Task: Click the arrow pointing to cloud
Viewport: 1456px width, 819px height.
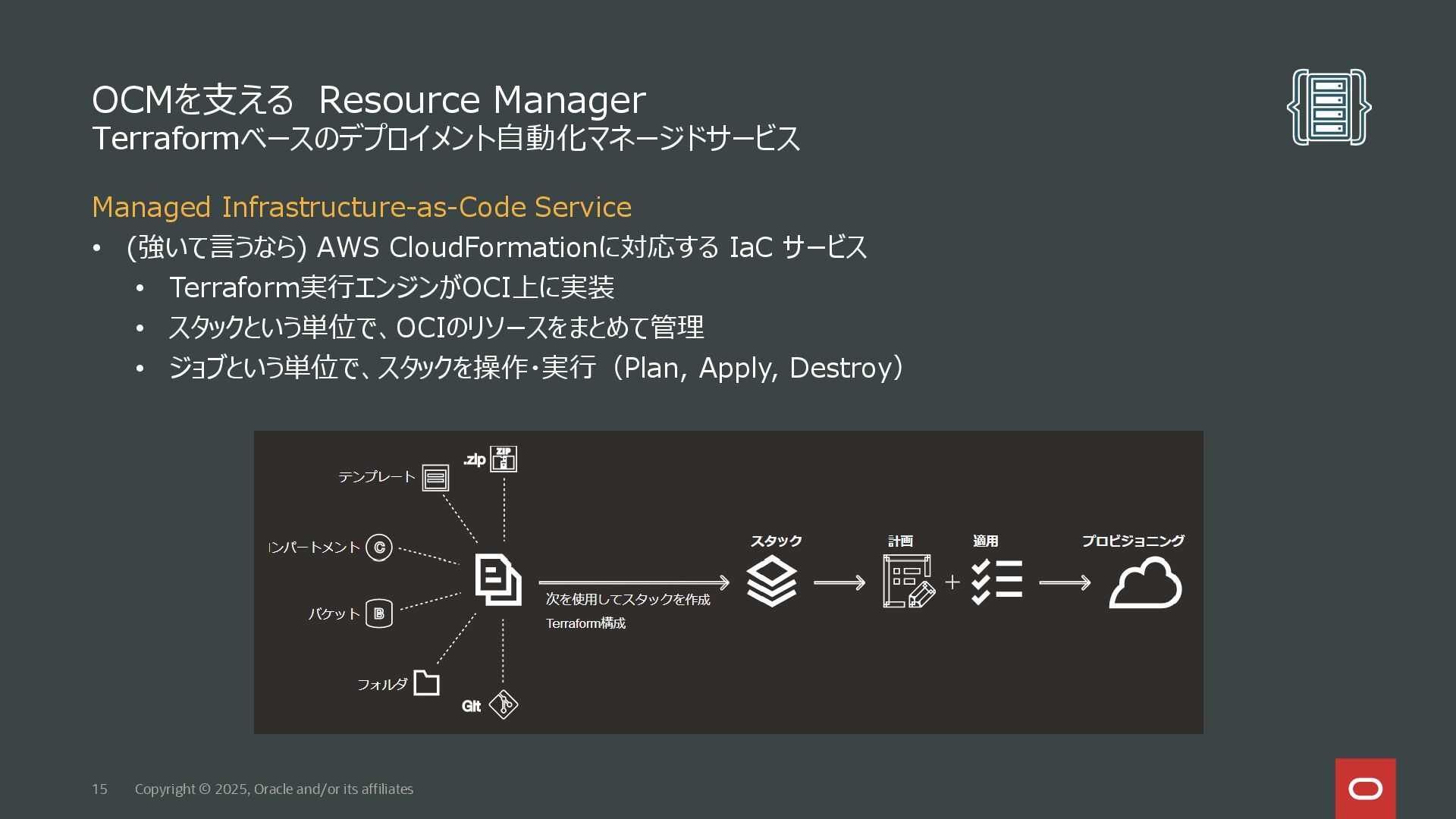Action: pyautogui.click(x=1064, y=582)
